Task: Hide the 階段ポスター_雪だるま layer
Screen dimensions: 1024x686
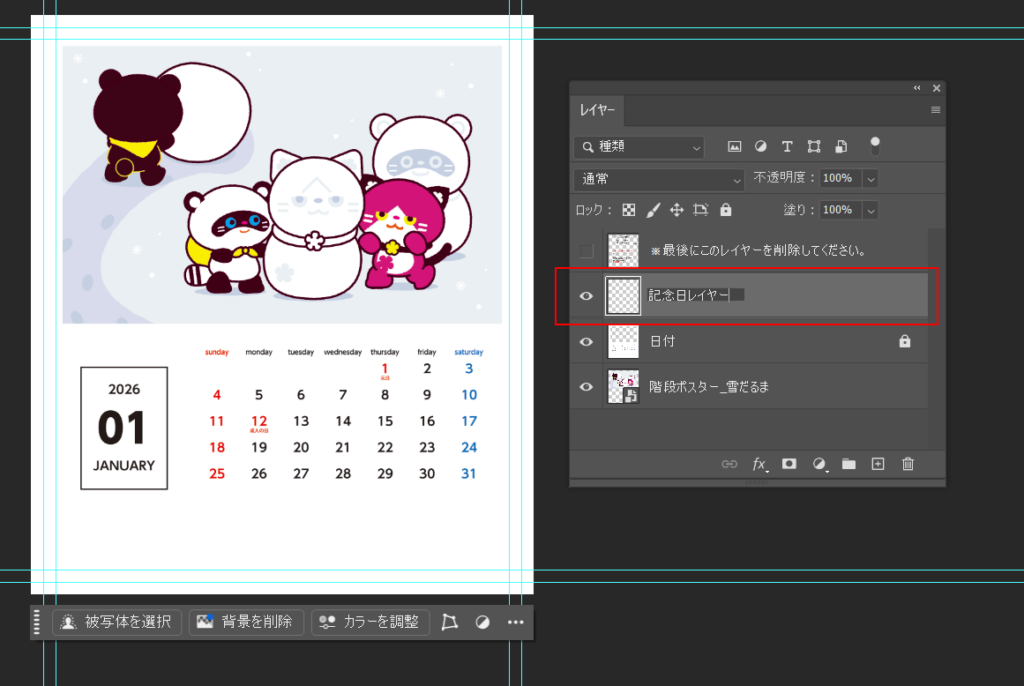Action: 587,387
